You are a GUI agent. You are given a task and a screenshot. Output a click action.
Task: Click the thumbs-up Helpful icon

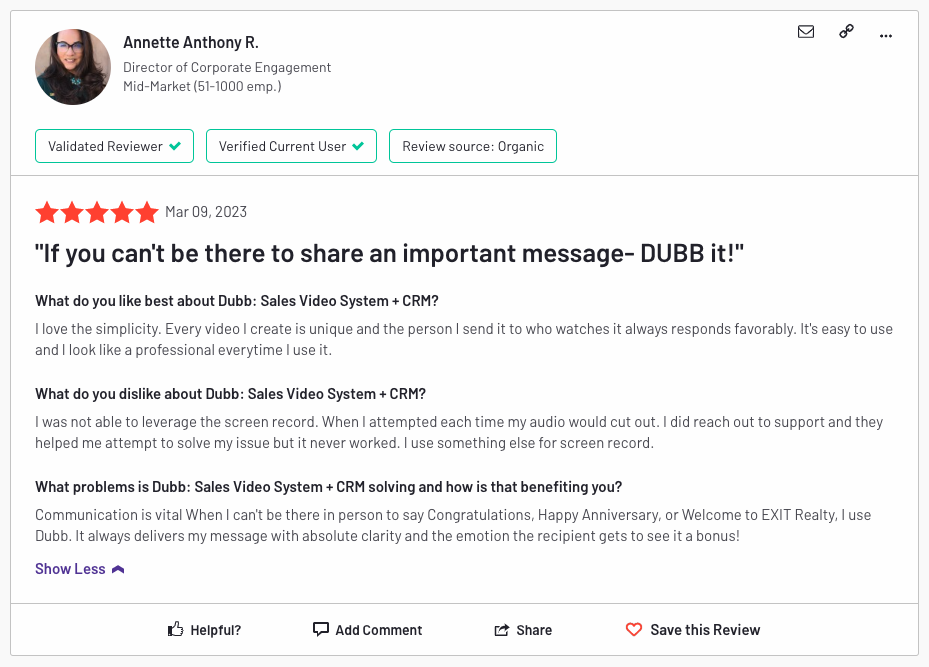tap(175, 629)
